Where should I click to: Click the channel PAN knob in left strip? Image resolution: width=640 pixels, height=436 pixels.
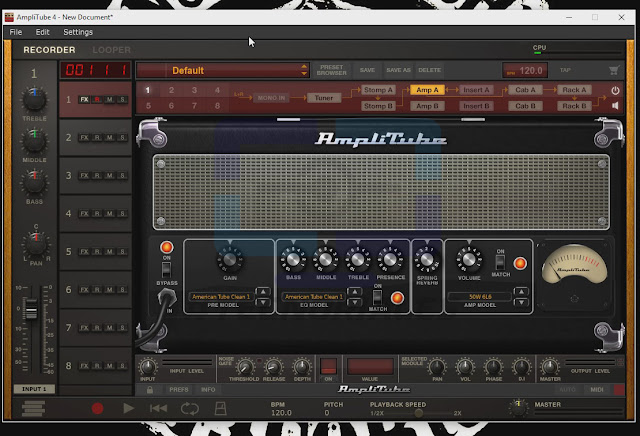coord(36,244)
